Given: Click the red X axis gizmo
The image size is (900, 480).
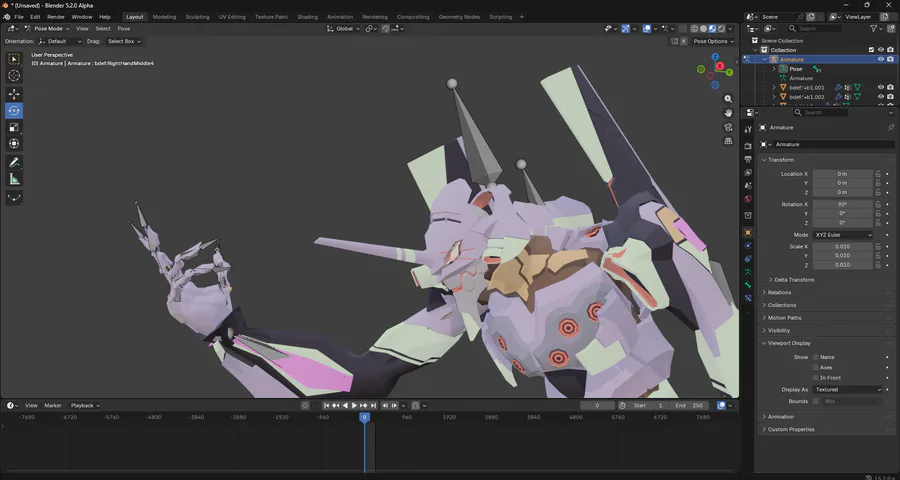Looking at the screenshot, I should point(719,66).
